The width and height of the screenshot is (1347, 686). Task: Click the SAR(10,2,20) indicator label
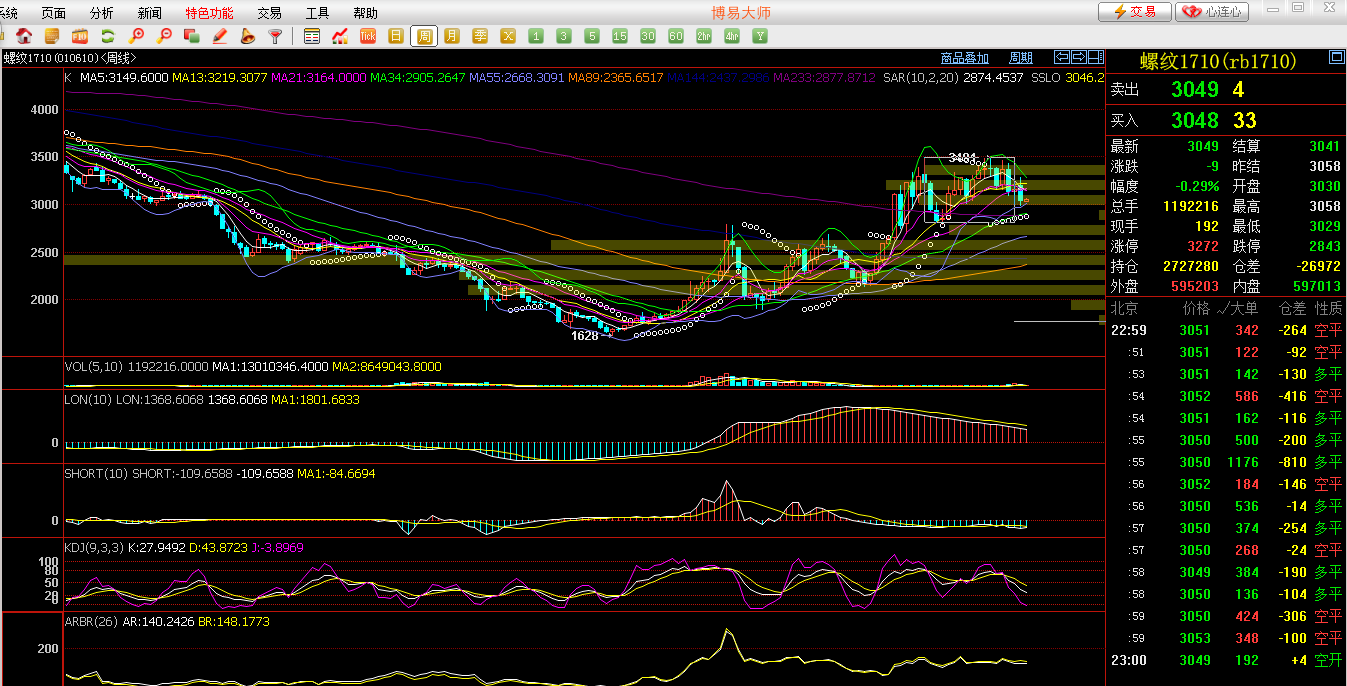[x=920, y=77]
